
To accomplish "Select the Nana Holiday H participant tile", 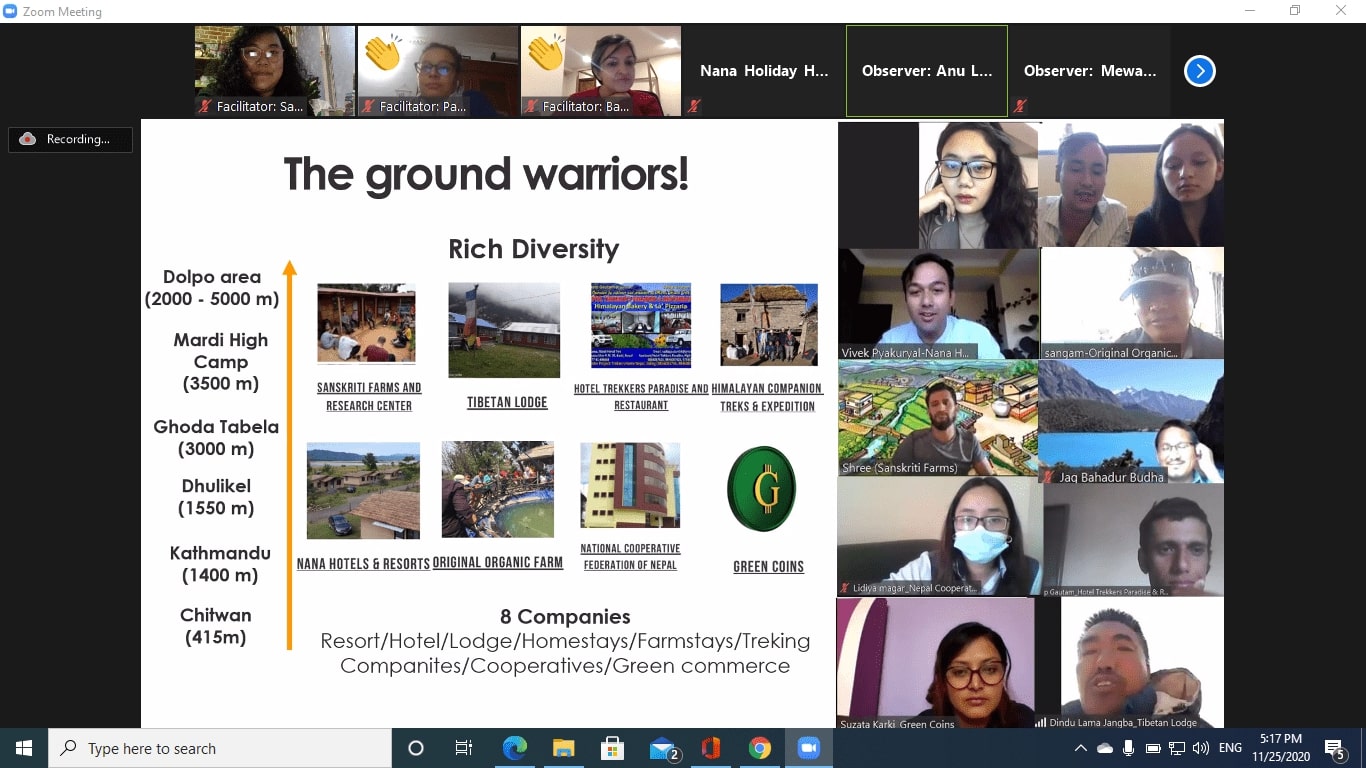I will (762, 70).
